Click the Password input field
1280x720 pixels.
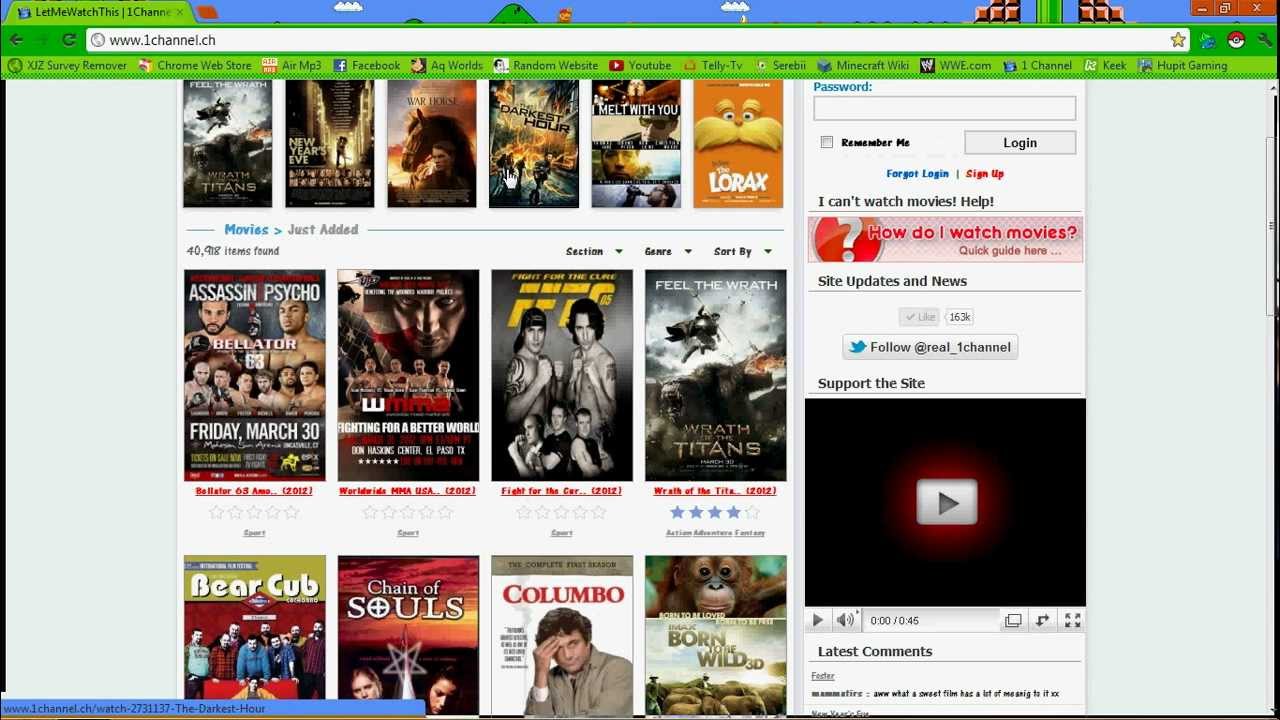pyautogui.click(x=944, y=108)
